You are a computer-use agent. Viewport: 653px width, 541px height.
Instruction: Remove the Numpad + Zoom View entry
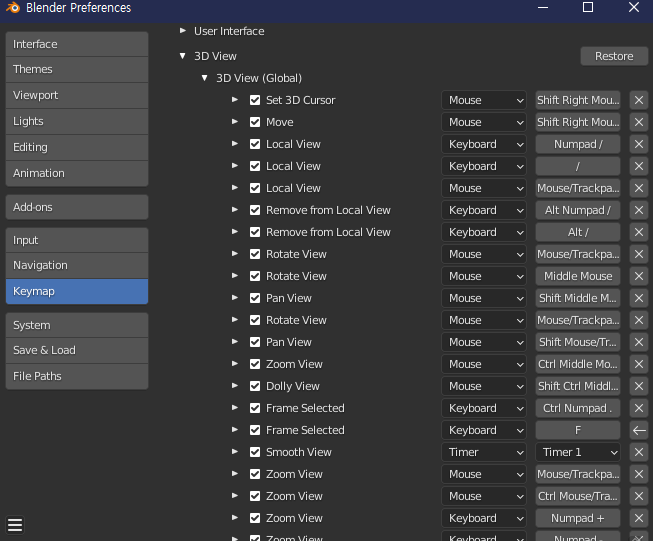[638, 519]
